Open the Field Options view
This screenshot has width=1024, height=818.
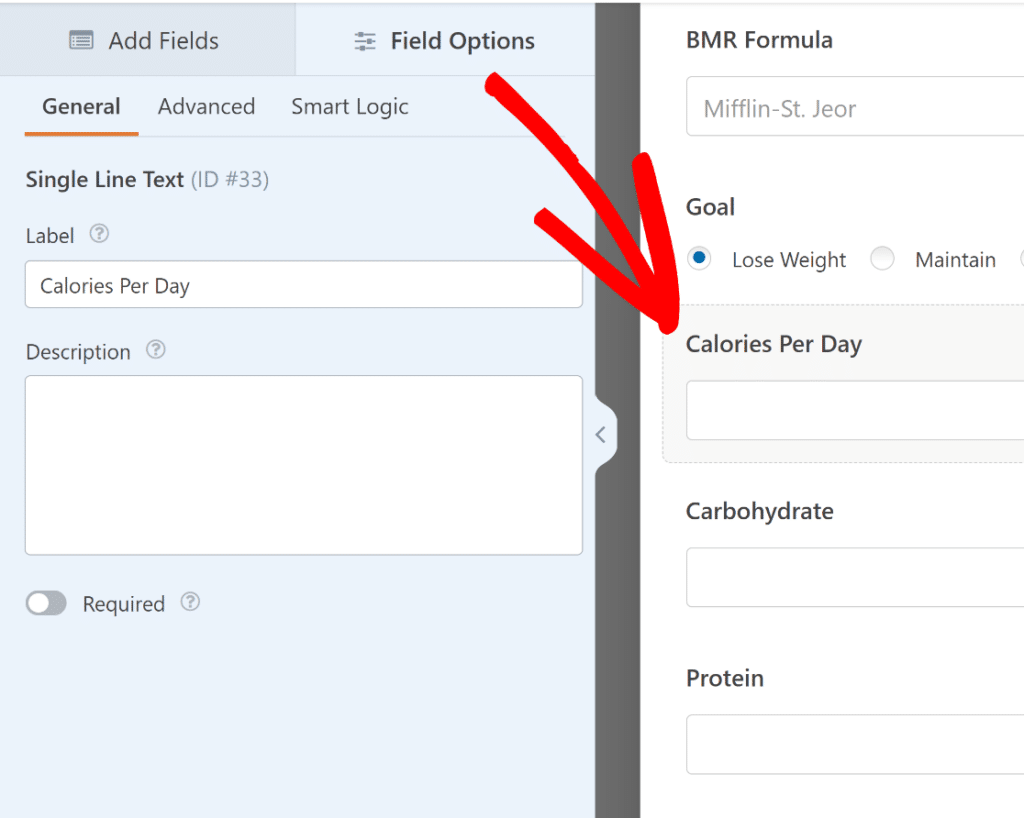click(x=443, y=40)
